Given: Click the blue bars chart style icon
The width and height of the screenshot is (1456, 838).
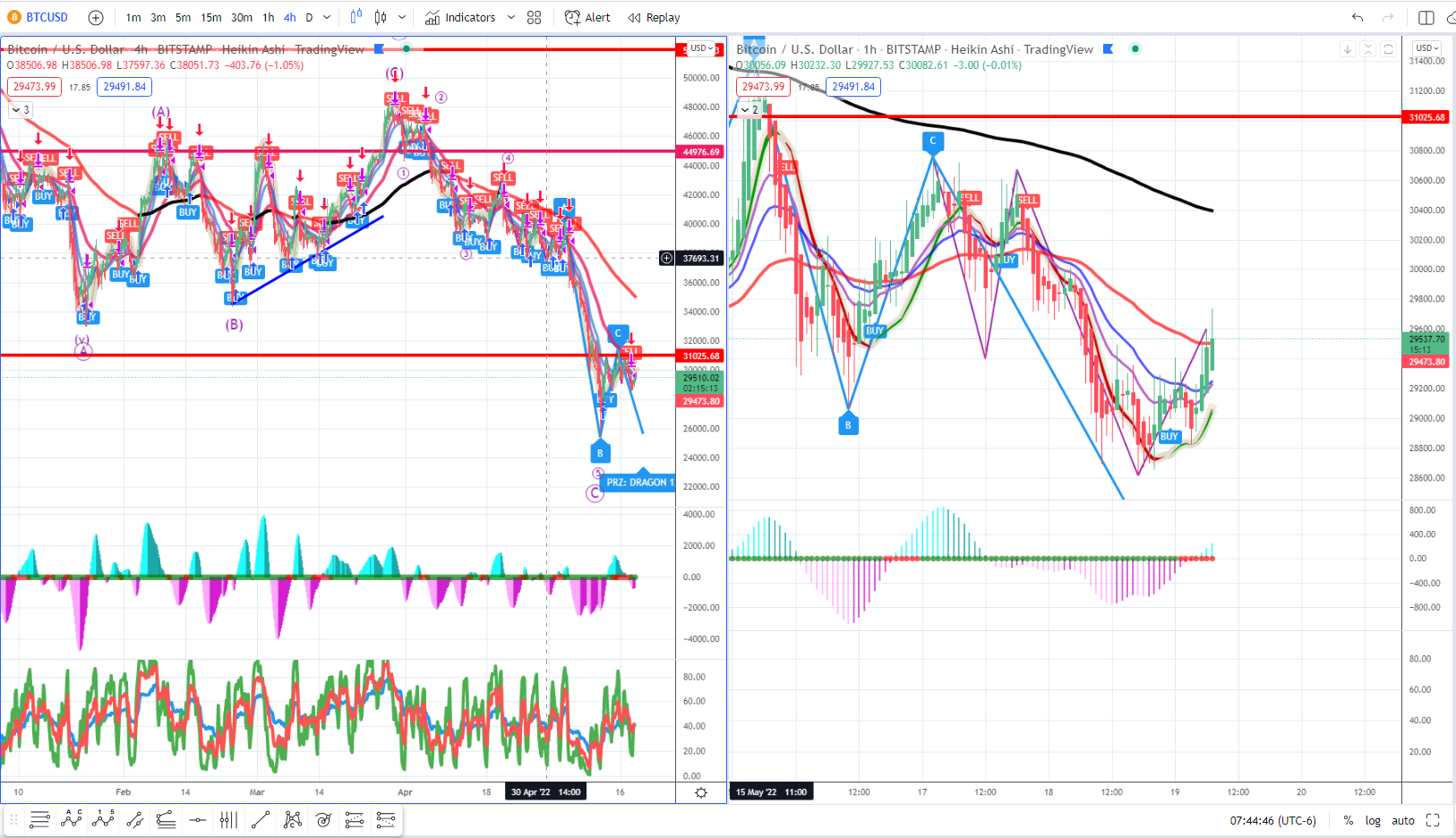Looking at the screenshot, I should pyautogui.click(x=356, y=17).
